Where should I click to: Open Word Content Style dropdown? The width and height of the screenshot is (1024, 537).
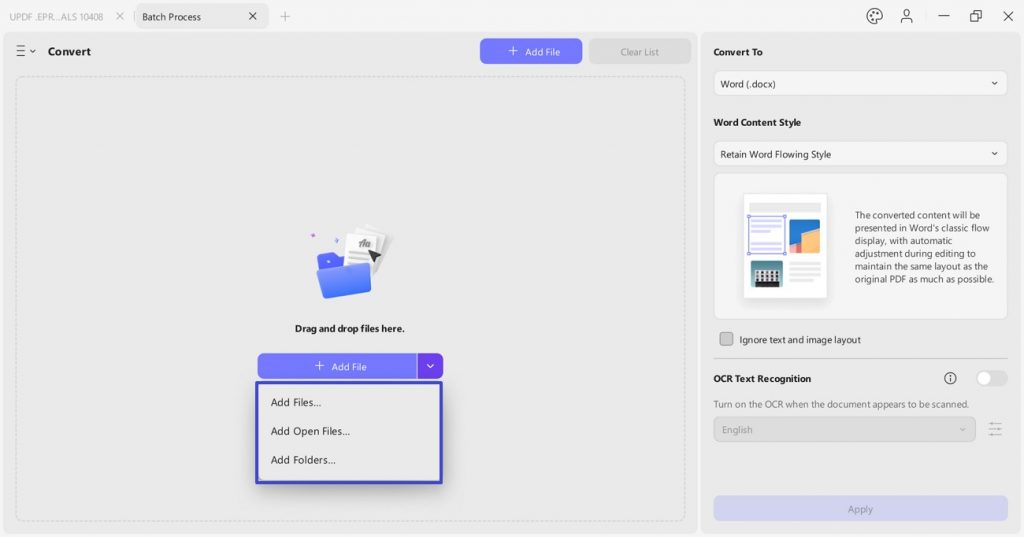860,154
